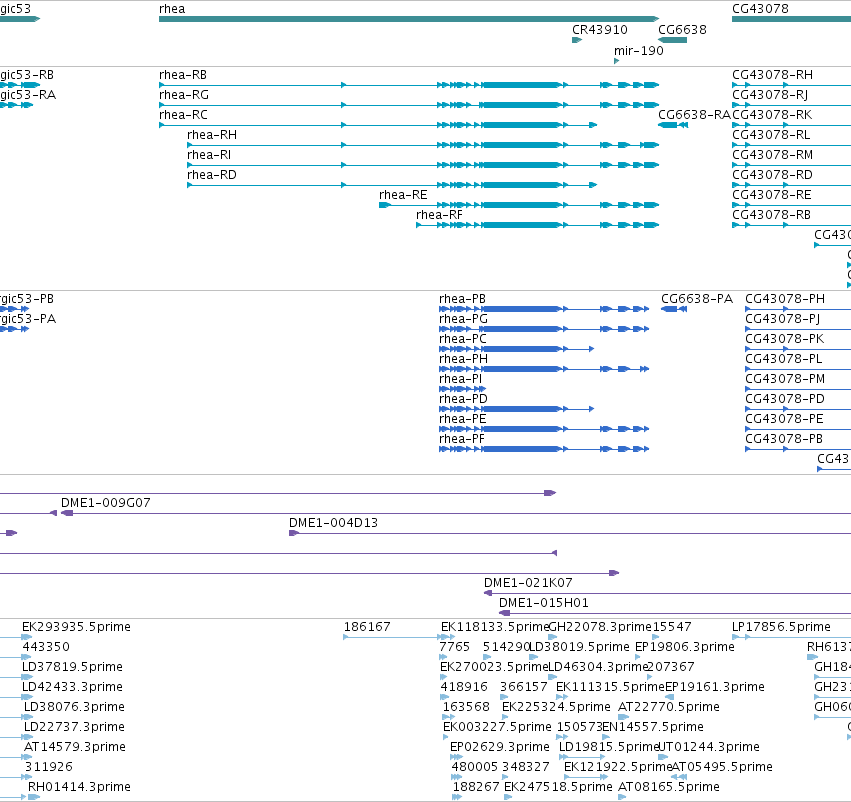The height and width of the screenshot is (802, 851).
Task: Click the EK118133.5prime EST label
Action: (x=495, y=627)
